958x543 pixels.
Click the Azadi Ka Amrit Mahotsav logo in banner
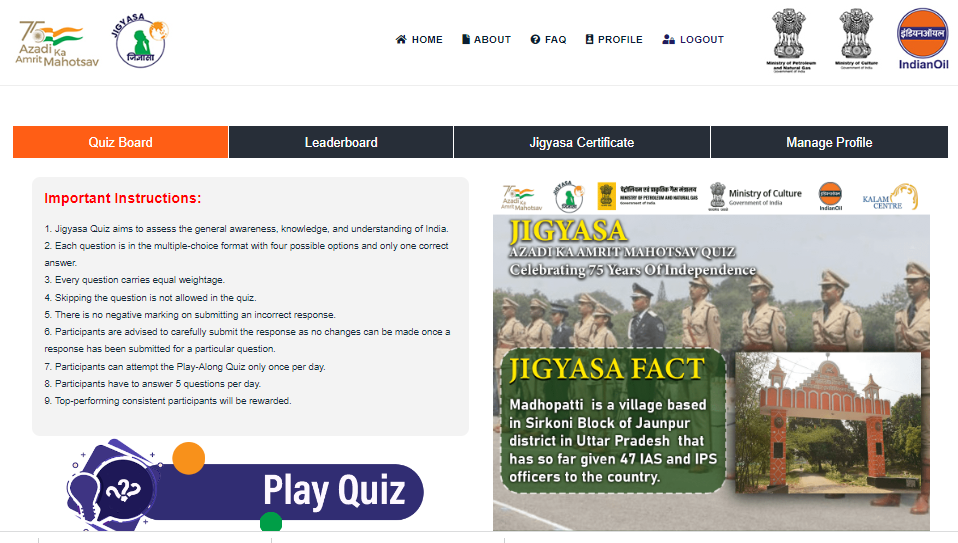point(521,197)
